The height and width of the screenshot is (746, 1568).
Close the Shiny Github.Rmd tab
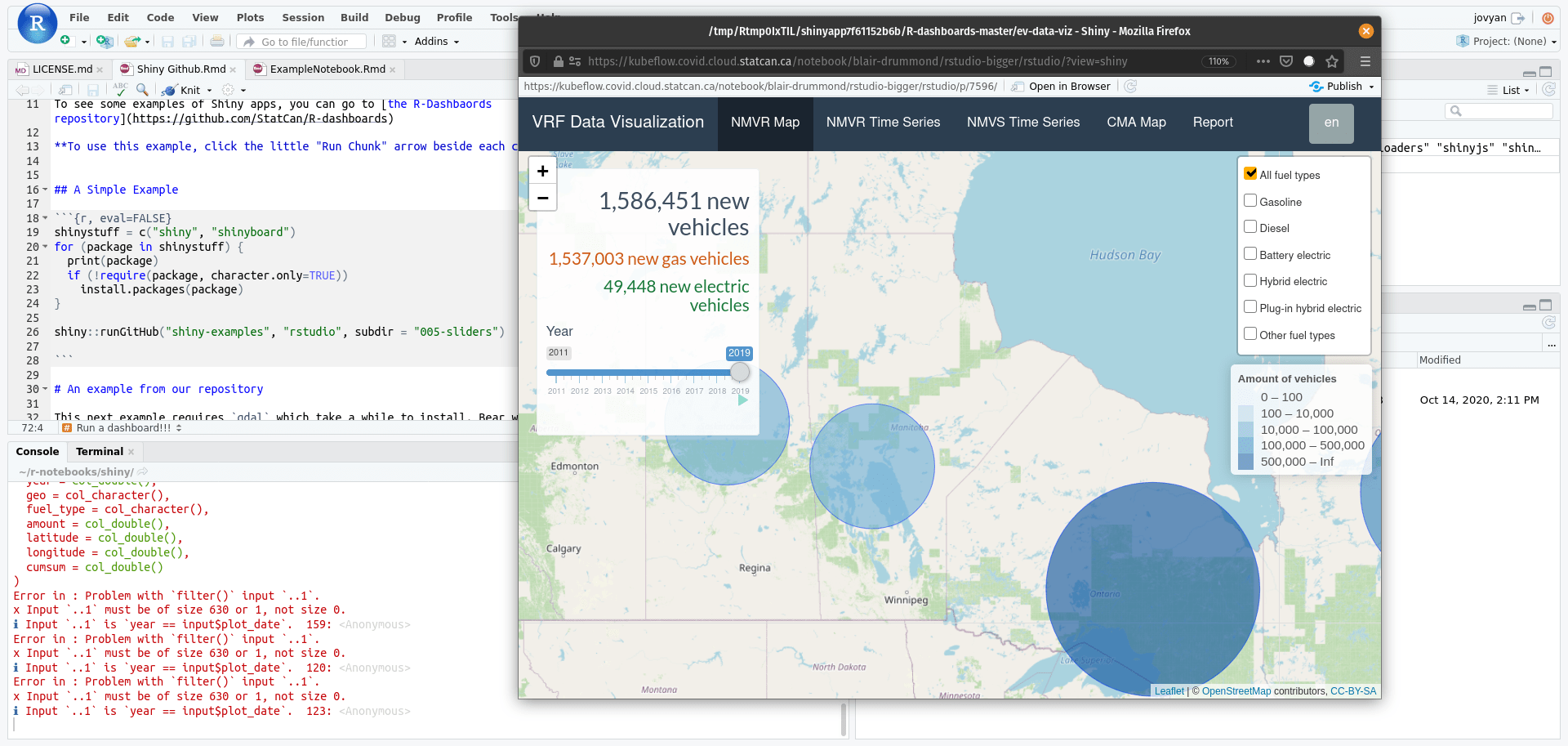pyautogui.click(x=233, y=69)
